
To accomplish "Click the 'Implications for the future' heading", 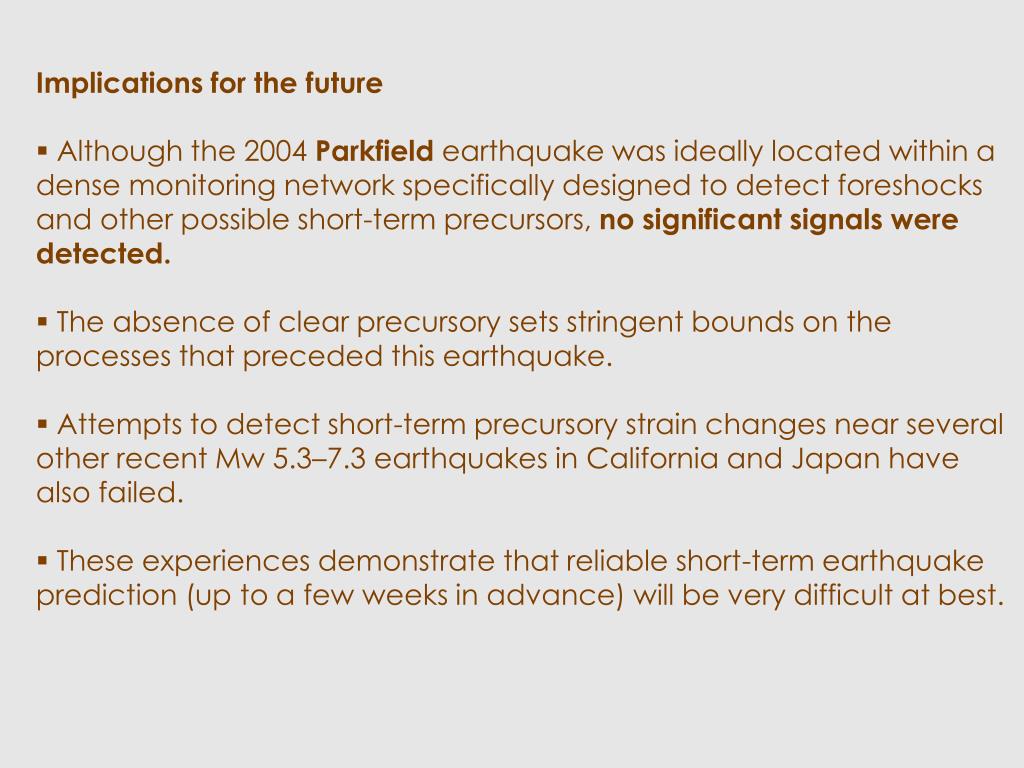I will [x=209, y=84].
